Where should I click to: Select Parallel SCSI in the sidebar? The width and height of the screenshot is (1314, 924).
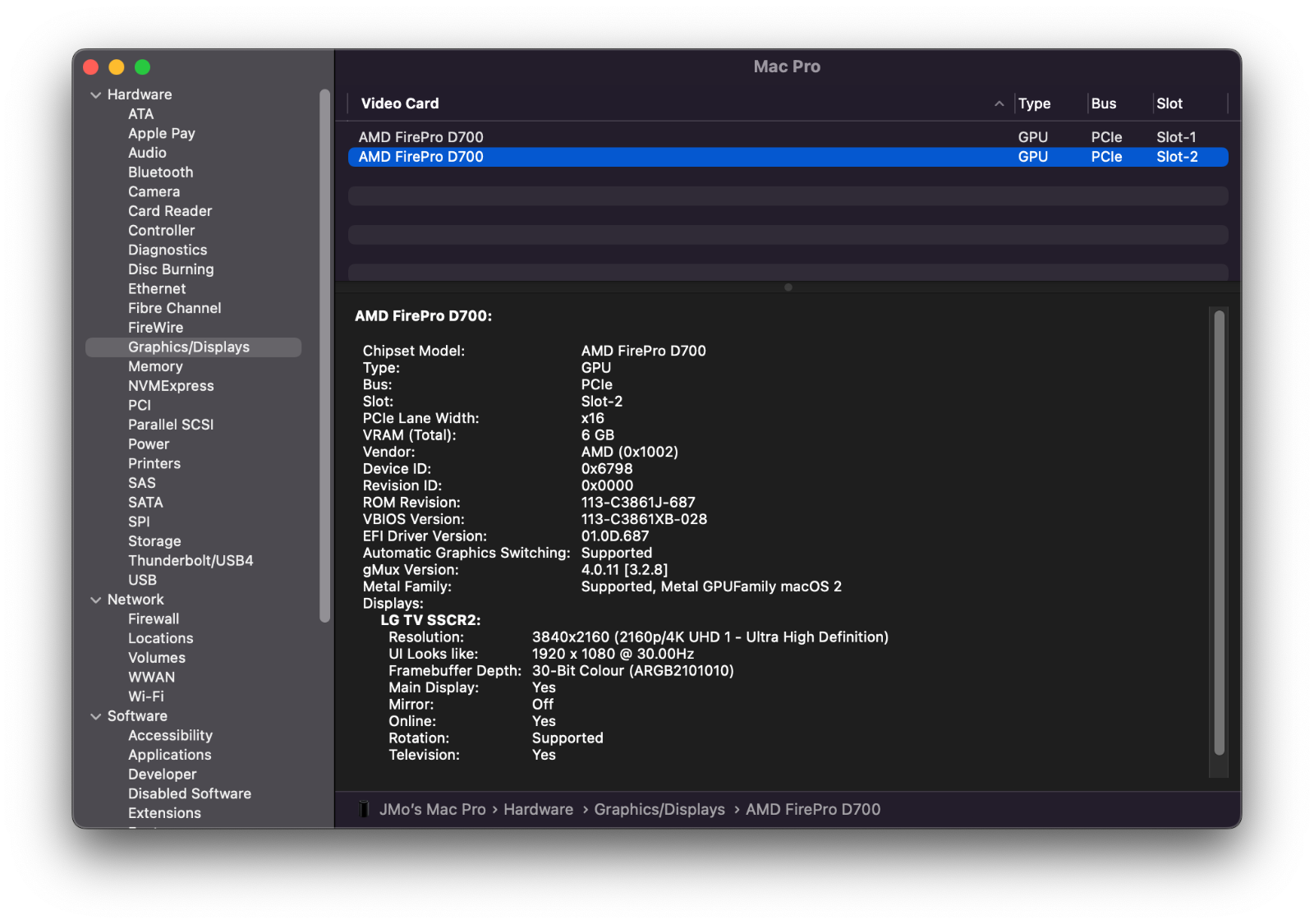pos(171,425)
